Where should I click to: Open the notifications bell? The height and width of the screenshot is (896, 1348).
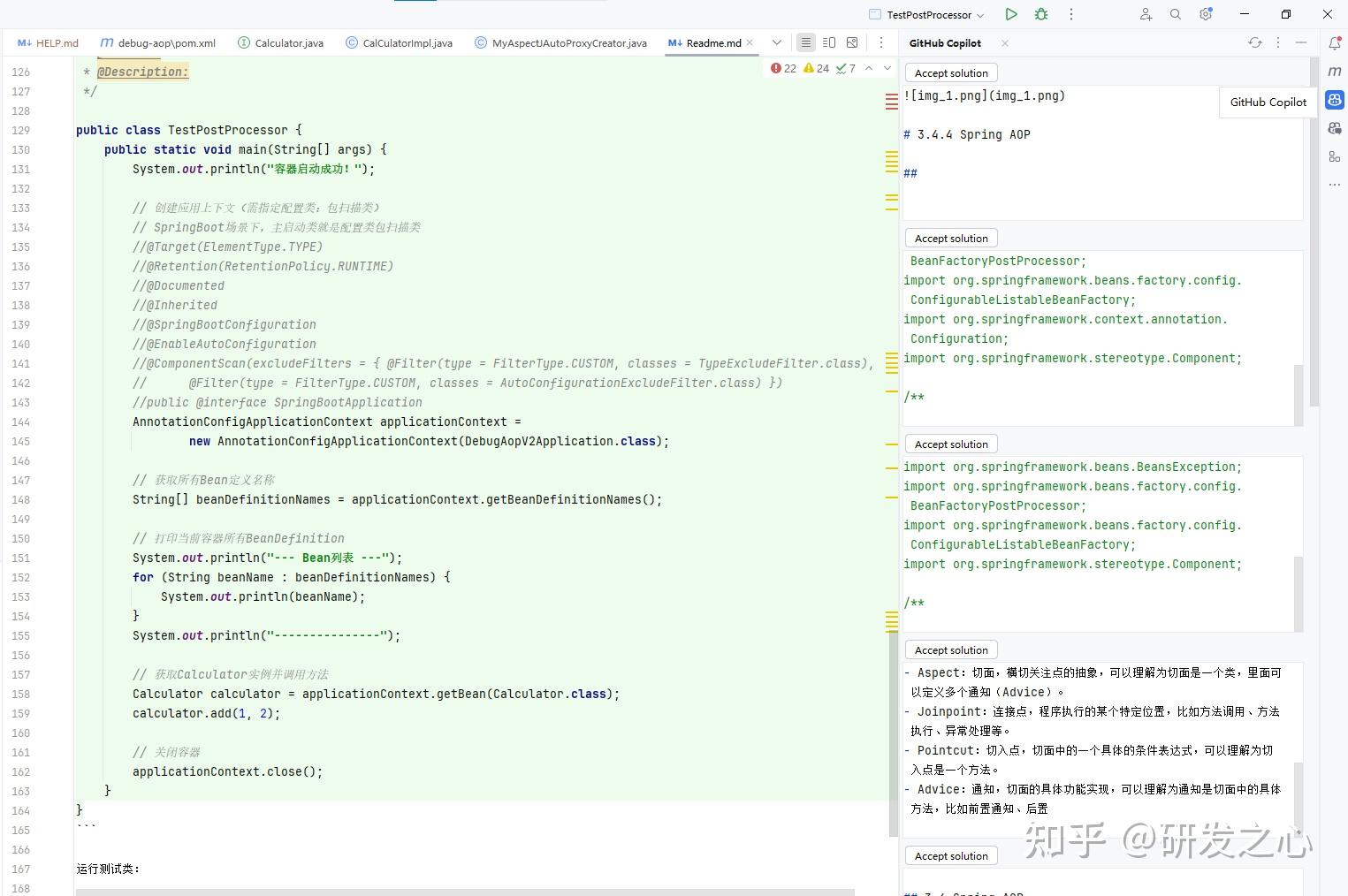coord(1335,42)
